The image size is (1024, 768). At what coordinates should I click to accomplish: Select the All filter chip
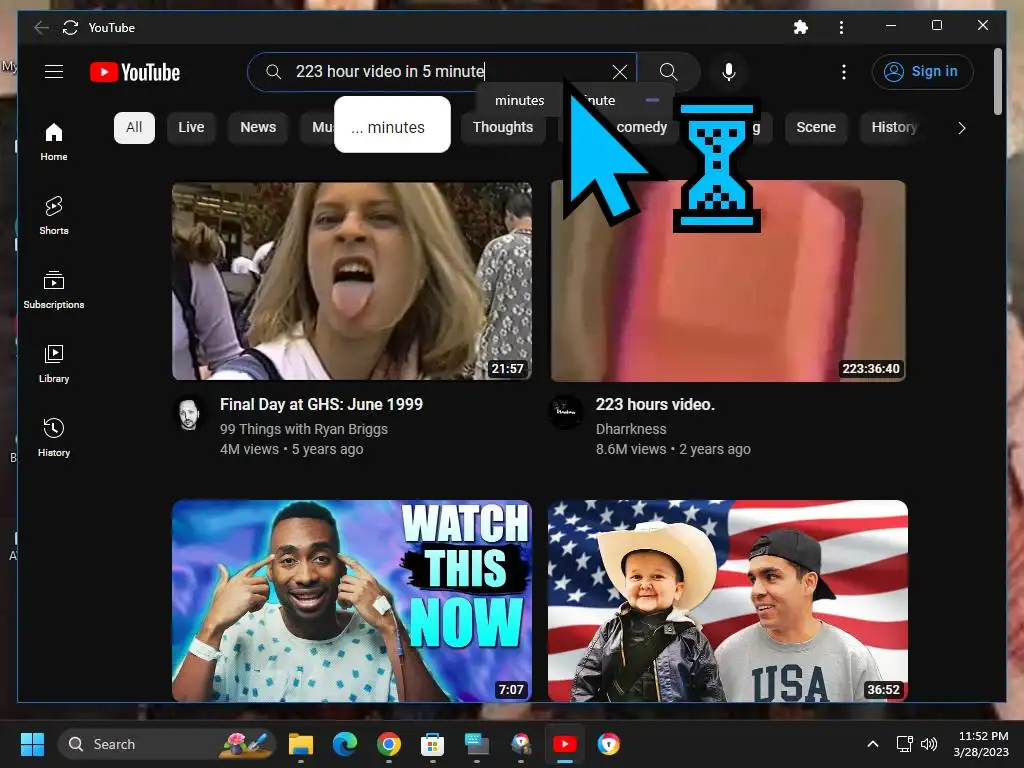tap(134, 127)
